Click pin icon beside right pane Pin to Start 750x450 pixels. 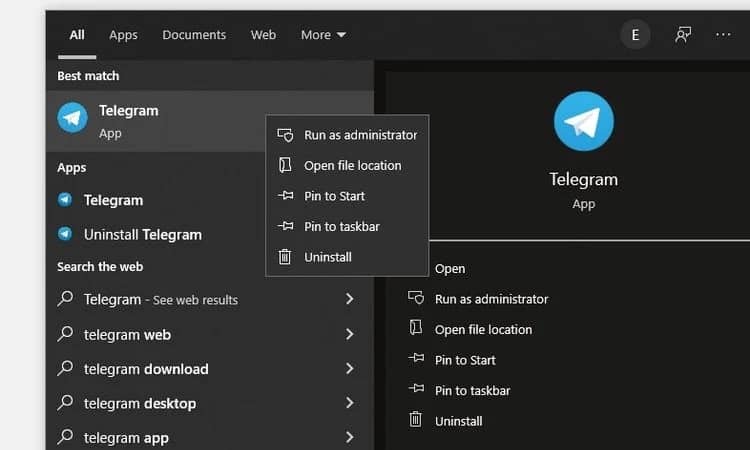point(416,357)
